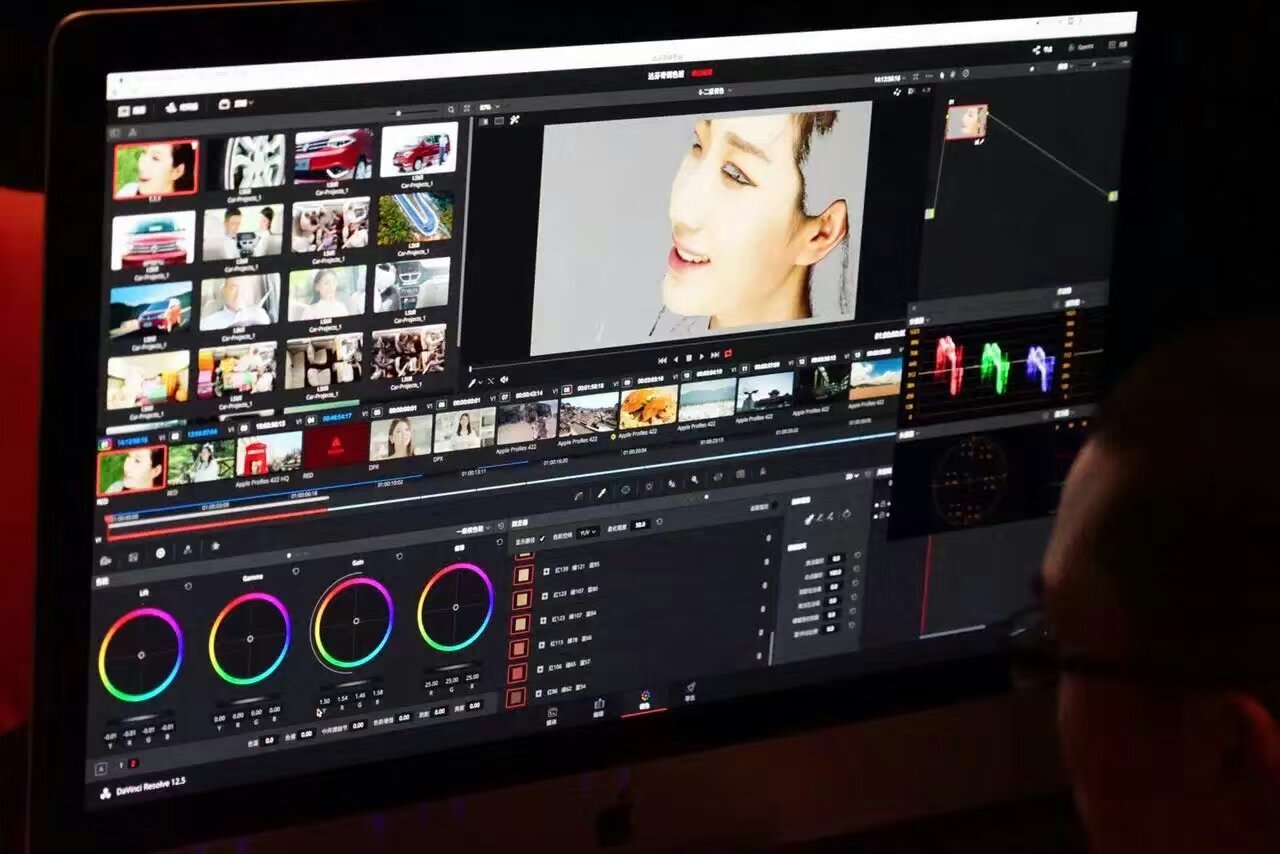Toggle checkbox for the second tracker color row
The image size is (1280, 854).
(545, 596)
